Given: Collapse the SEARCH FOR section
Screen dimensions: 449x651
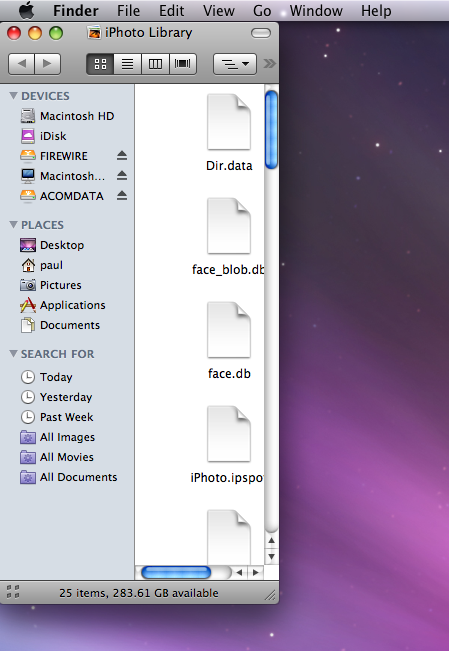Looking at the screenshot, I should (x=13, y=354).
